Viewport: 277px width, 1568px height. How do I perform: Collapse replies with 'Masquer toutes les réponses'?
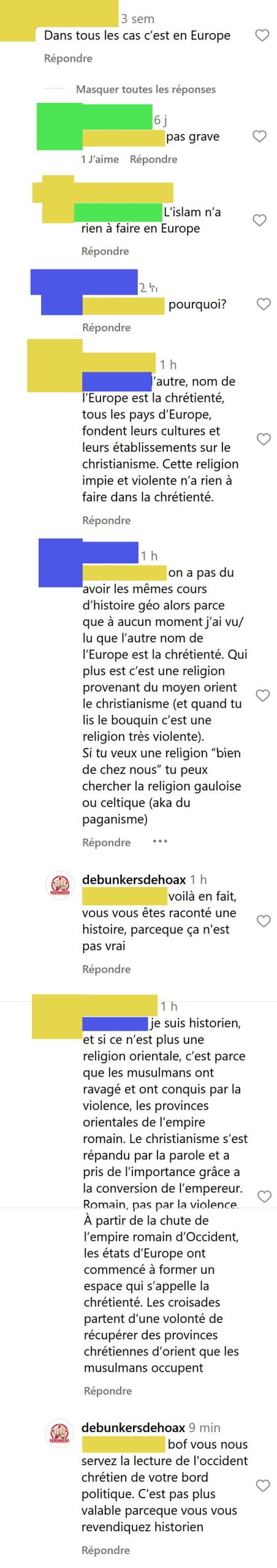tap(146, 89)
